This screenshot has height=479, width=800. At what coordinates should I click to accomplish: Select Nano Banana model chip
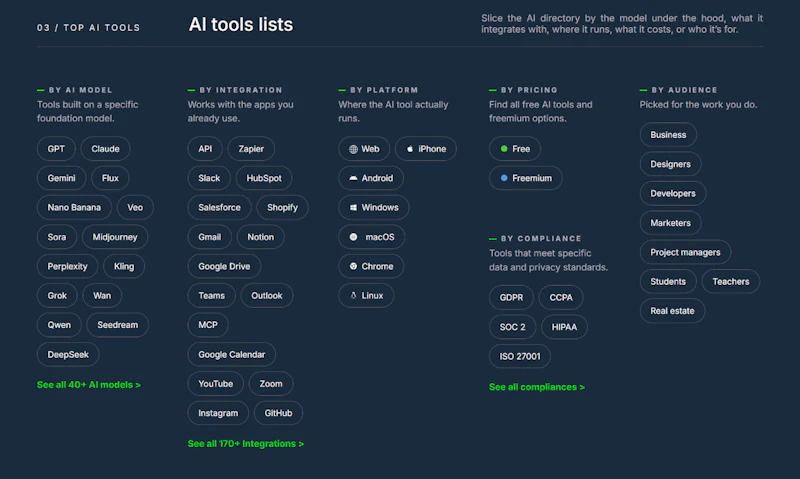click(74, 208)
